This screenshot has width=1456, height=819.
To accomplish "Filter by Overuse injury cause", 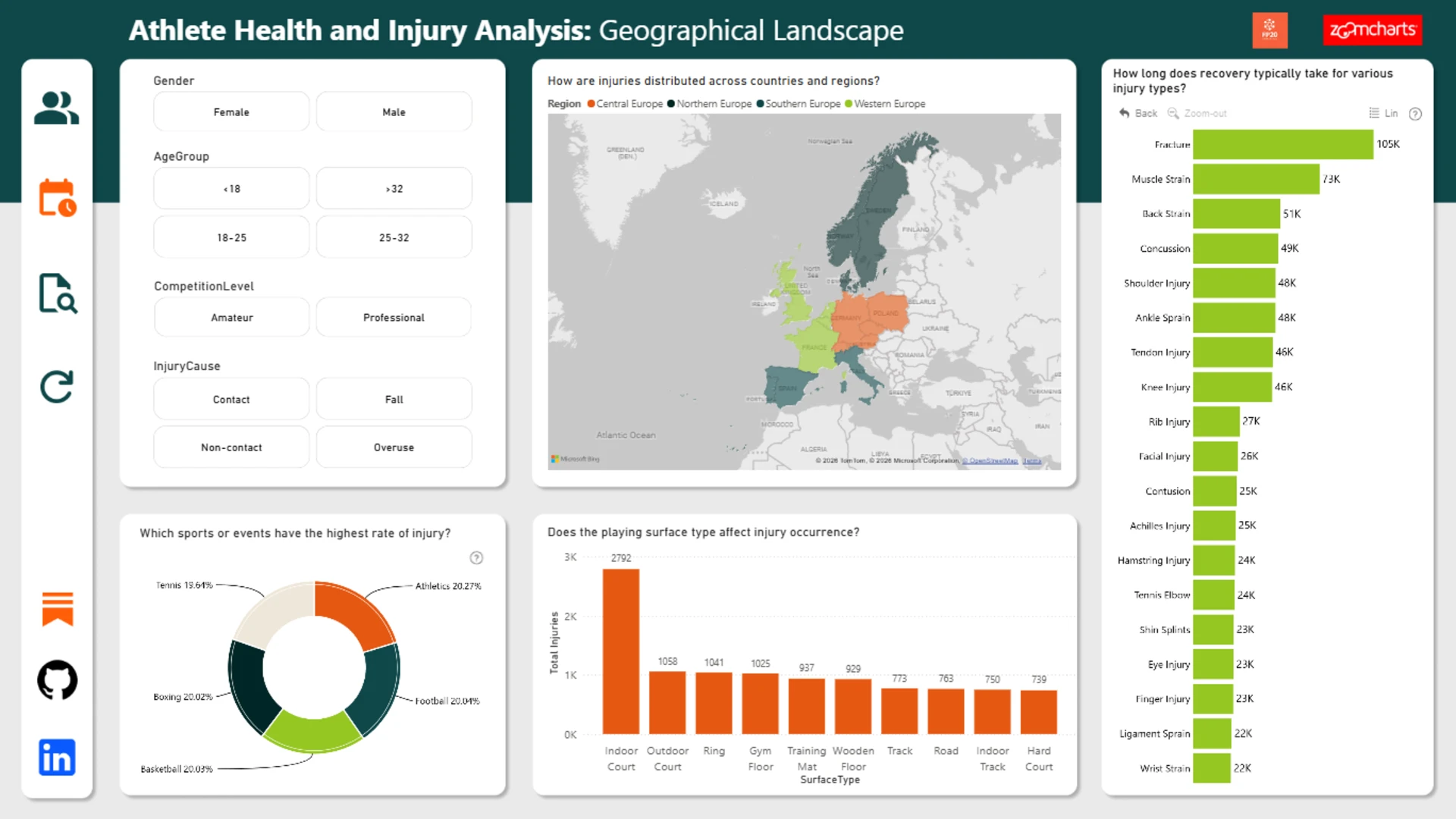I will pos(394,447).
